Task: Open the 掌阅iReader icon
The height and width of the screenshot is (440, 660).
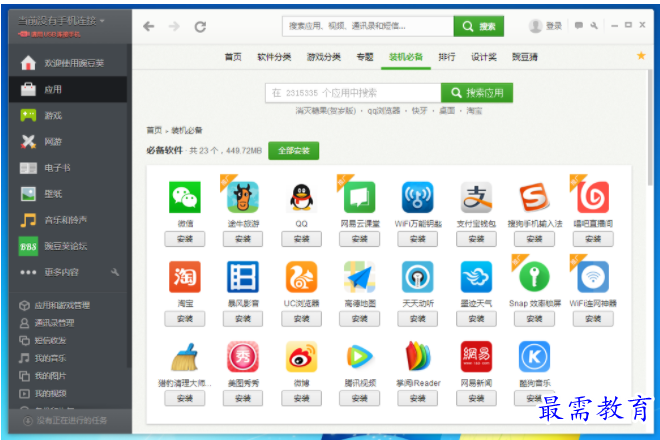Action: 418,357
